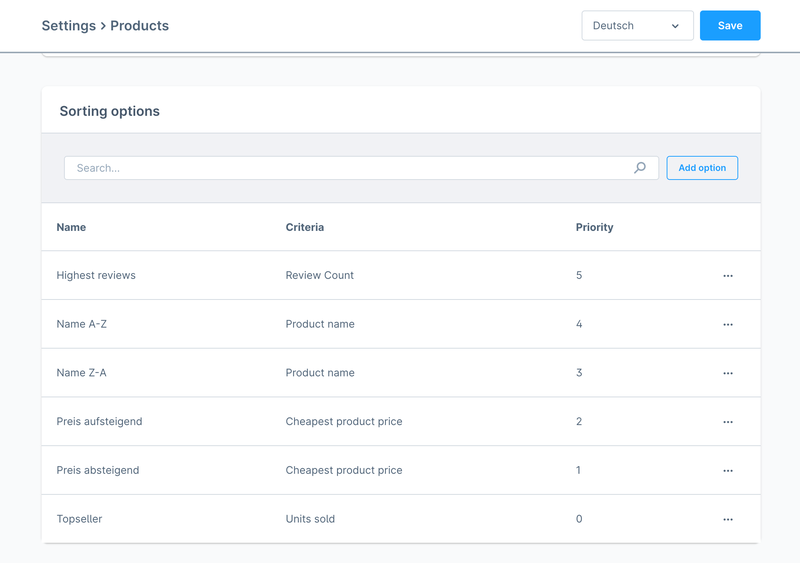800x563 pixels.
Task: Open actions menu for Preis aufsteigend
Action: 727,422
